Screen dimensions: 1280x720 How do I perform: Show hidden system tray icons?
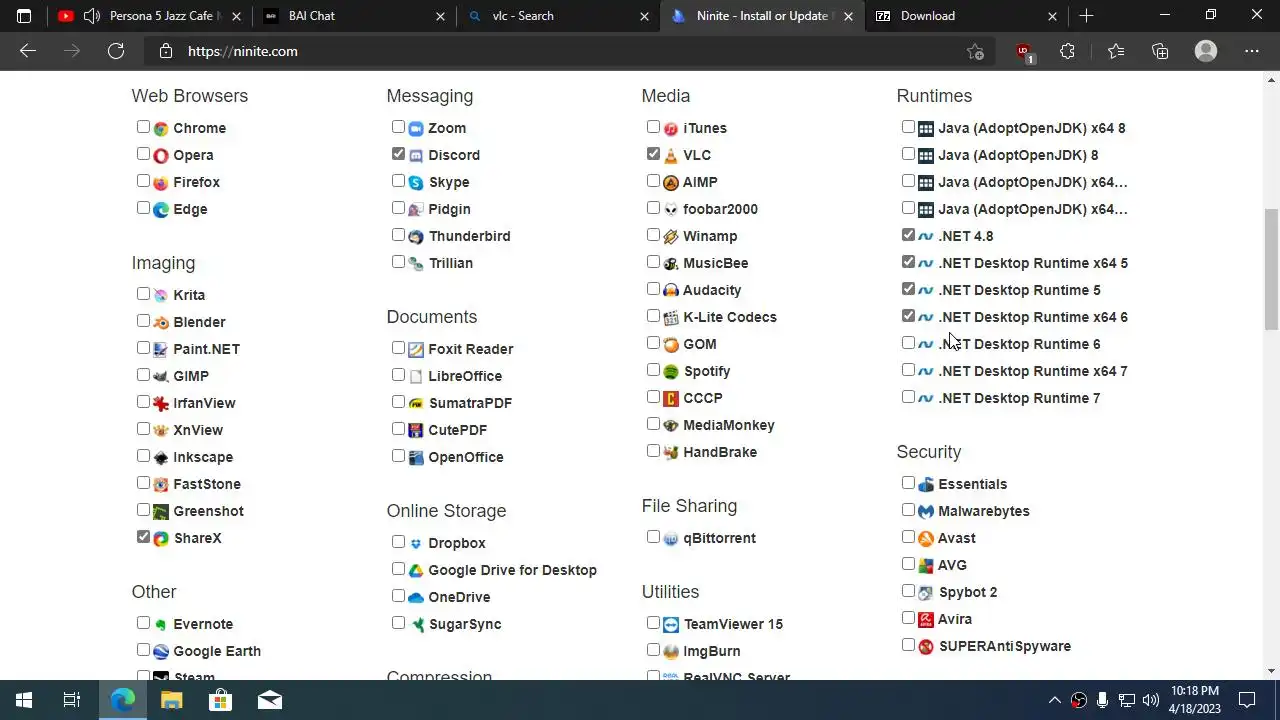[x=1054, y=700]
